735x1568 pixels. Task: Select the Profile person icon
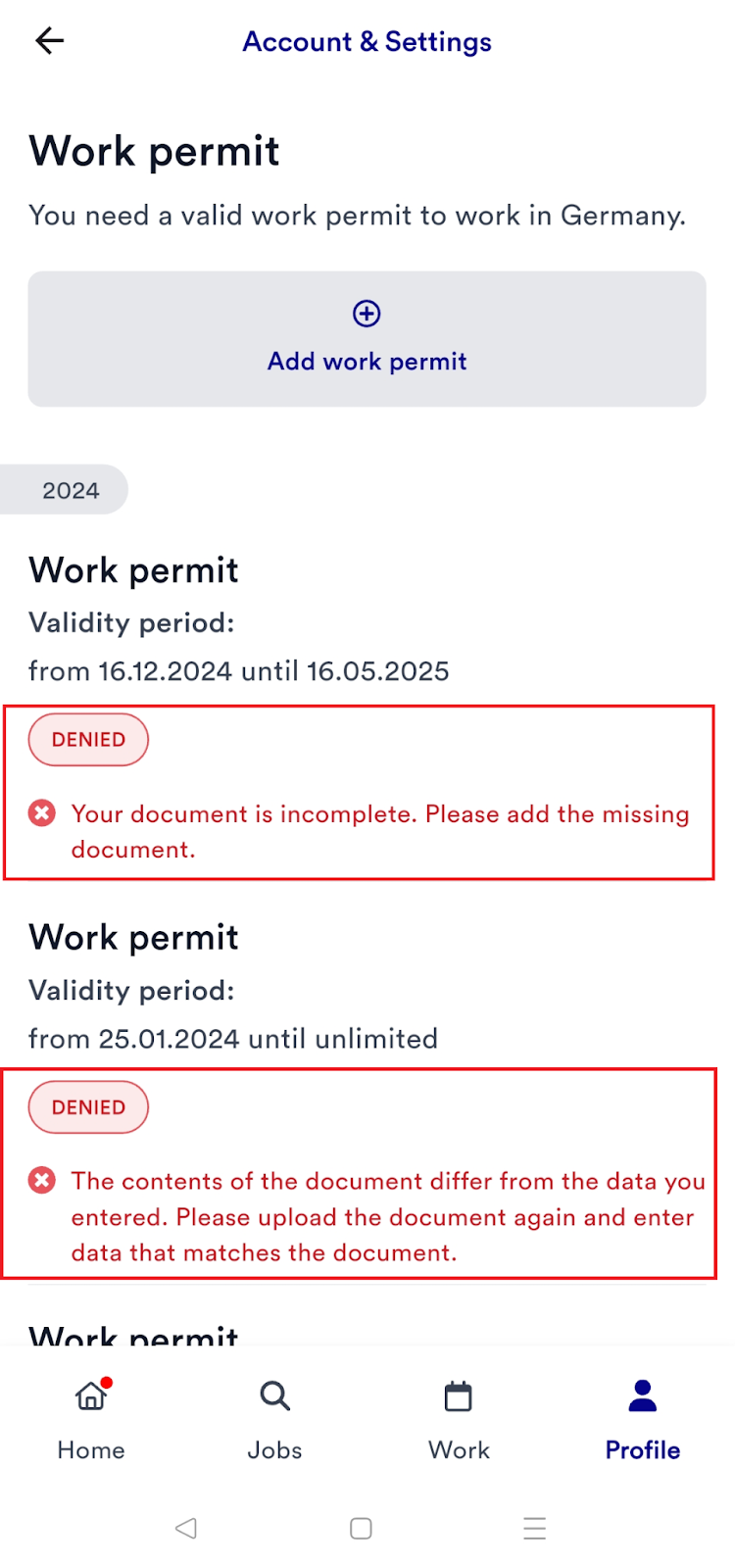(x=643, y=1396)
